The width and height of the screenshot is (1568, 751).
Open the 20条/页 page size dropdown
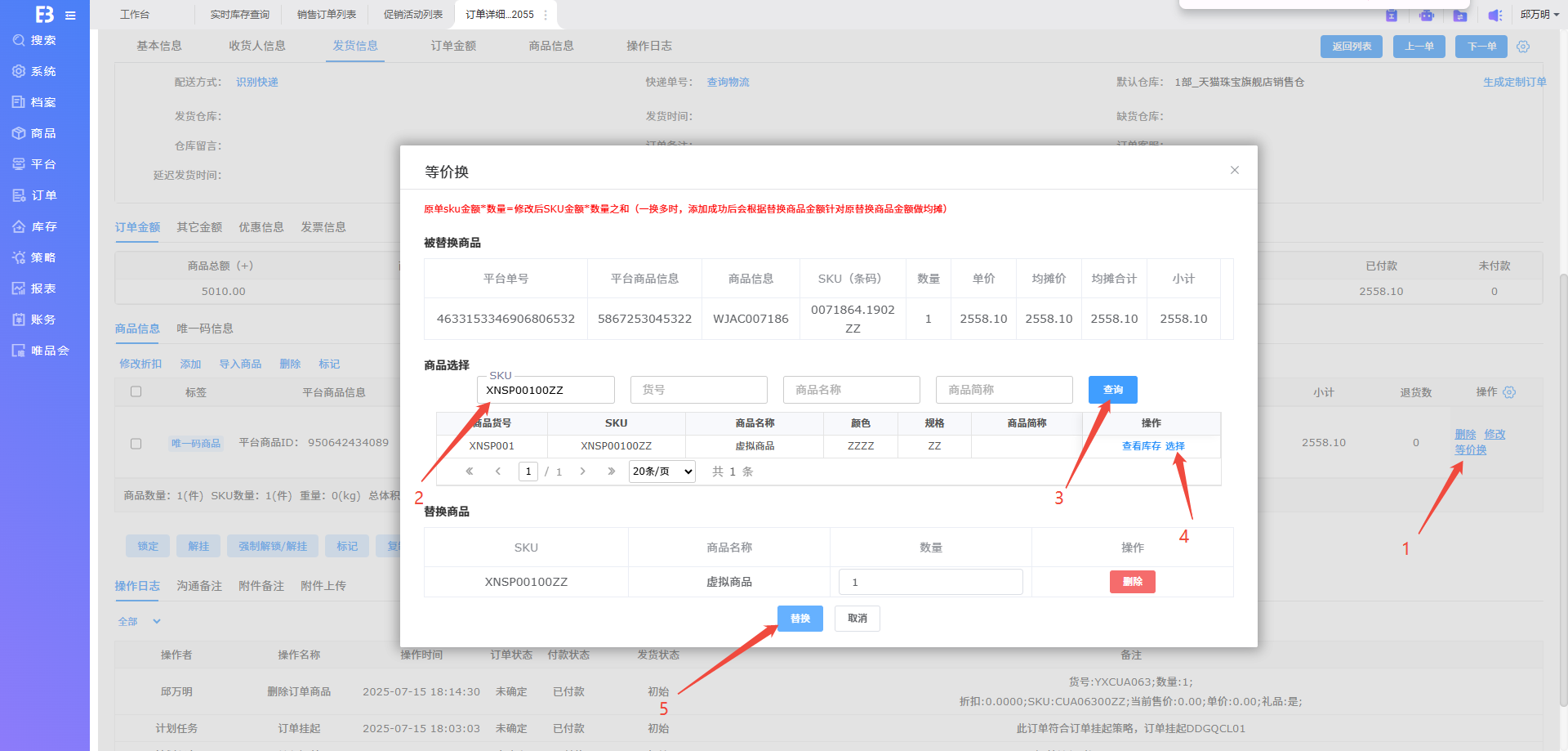click(x=661, y=472)
